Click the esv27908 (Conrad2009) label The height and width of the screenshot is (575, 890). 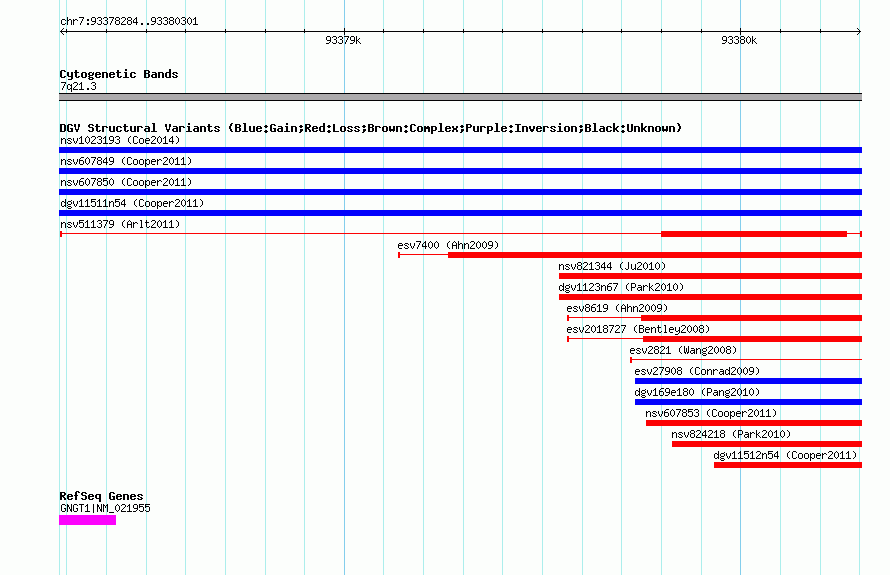point(697,371)
